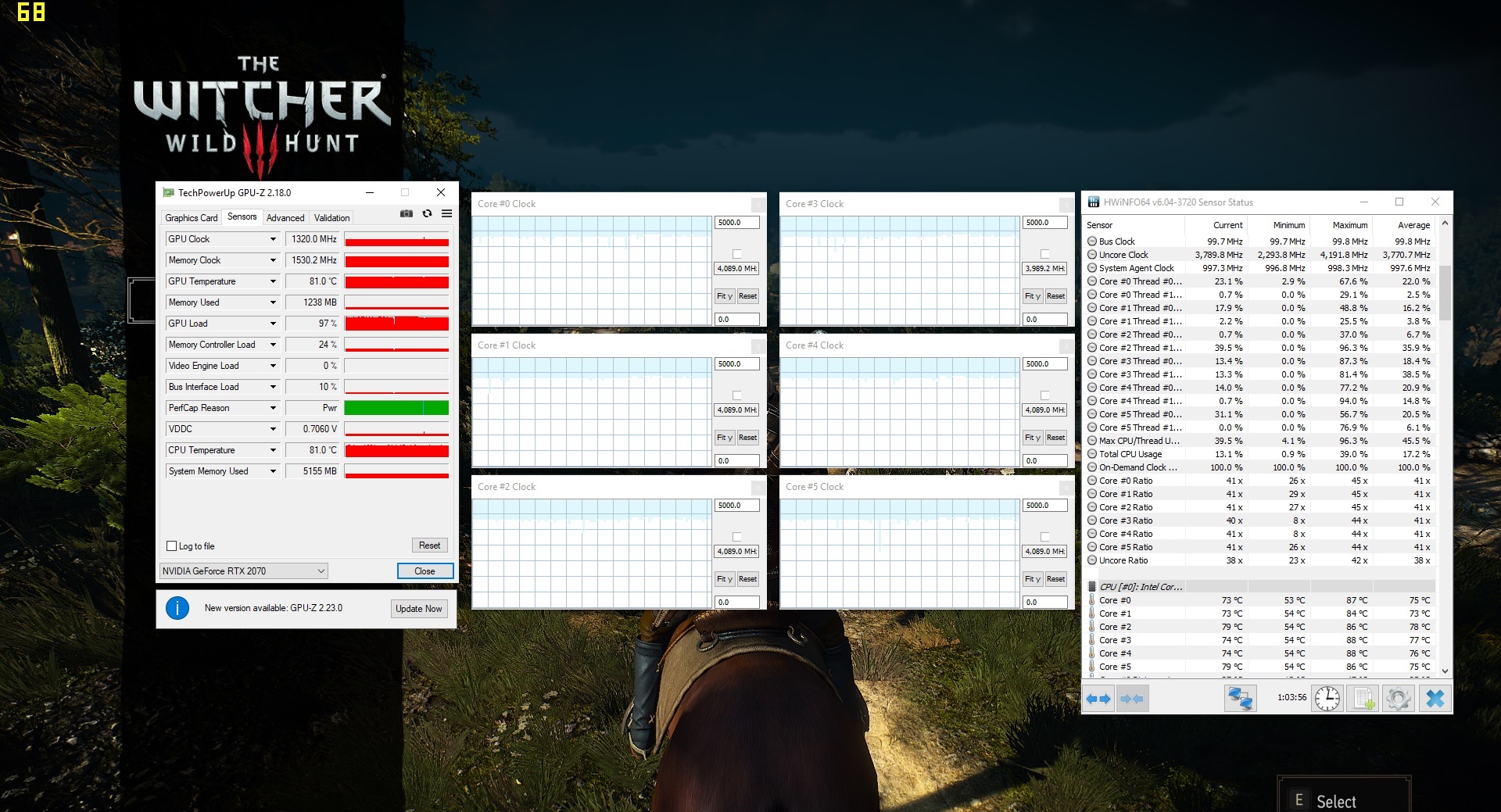Screen dimensions: 1501x812
Task: Click Fit y in Core #0 Clock graph
Action: tap(725, 296)
